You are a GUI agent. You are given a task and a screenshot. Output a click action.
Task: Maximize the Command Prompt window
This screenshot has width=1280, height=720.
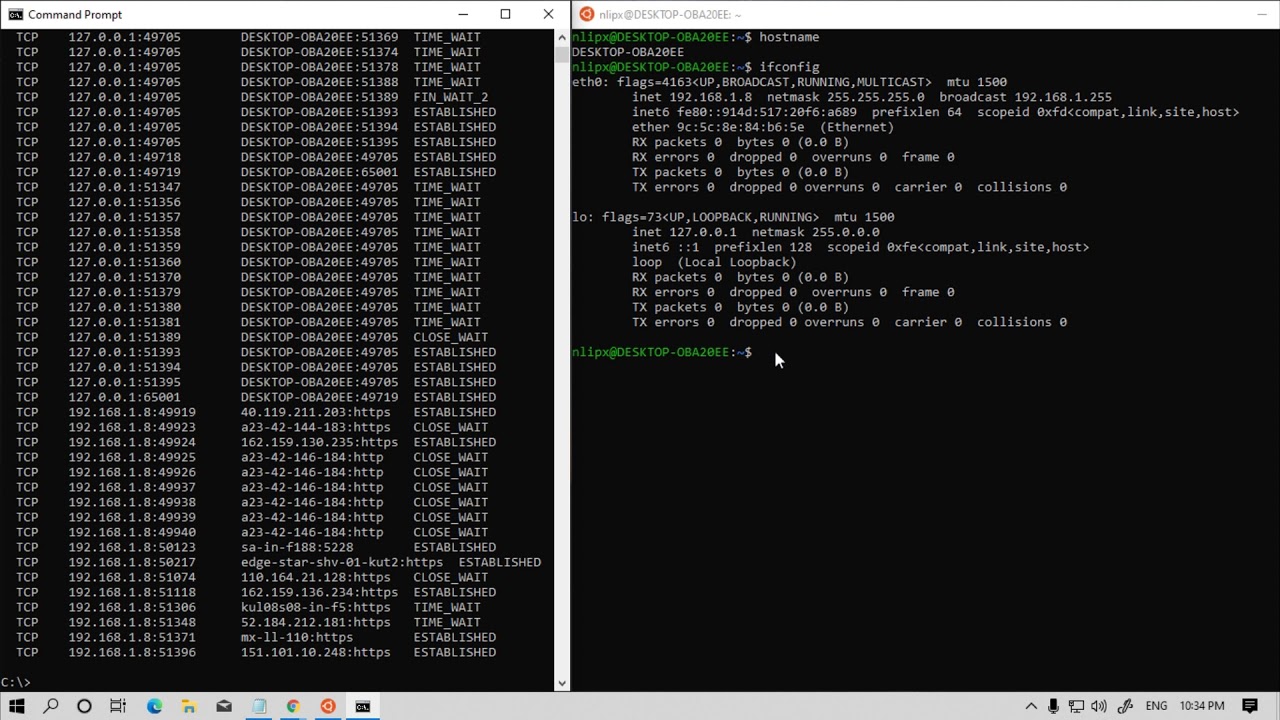tap(506, 14)
